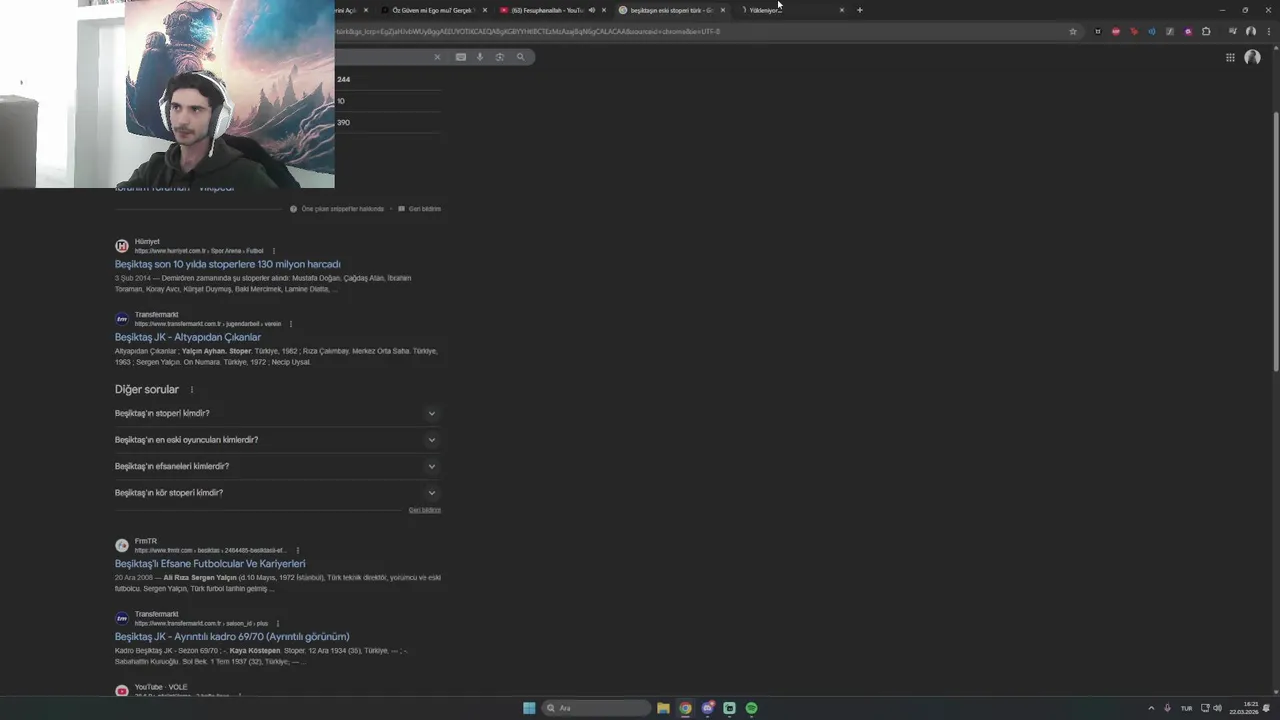Image resolution: width=1280 pixels, height=720 pixels.
Task: Open the on-screen keyboard in search box
Action: point(461,57)
